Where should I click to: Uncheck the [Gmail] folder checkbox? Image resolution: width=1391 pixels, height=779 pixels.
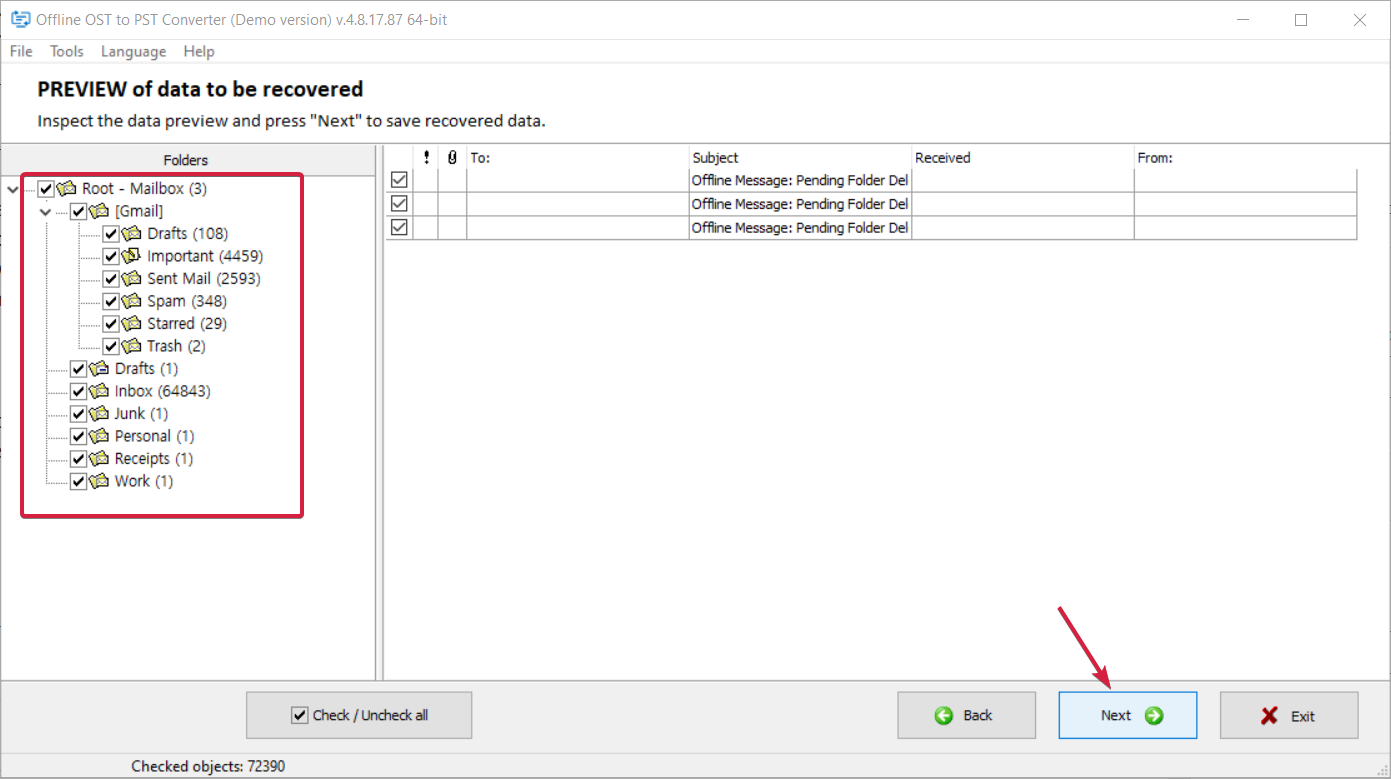tap(78, 211)
